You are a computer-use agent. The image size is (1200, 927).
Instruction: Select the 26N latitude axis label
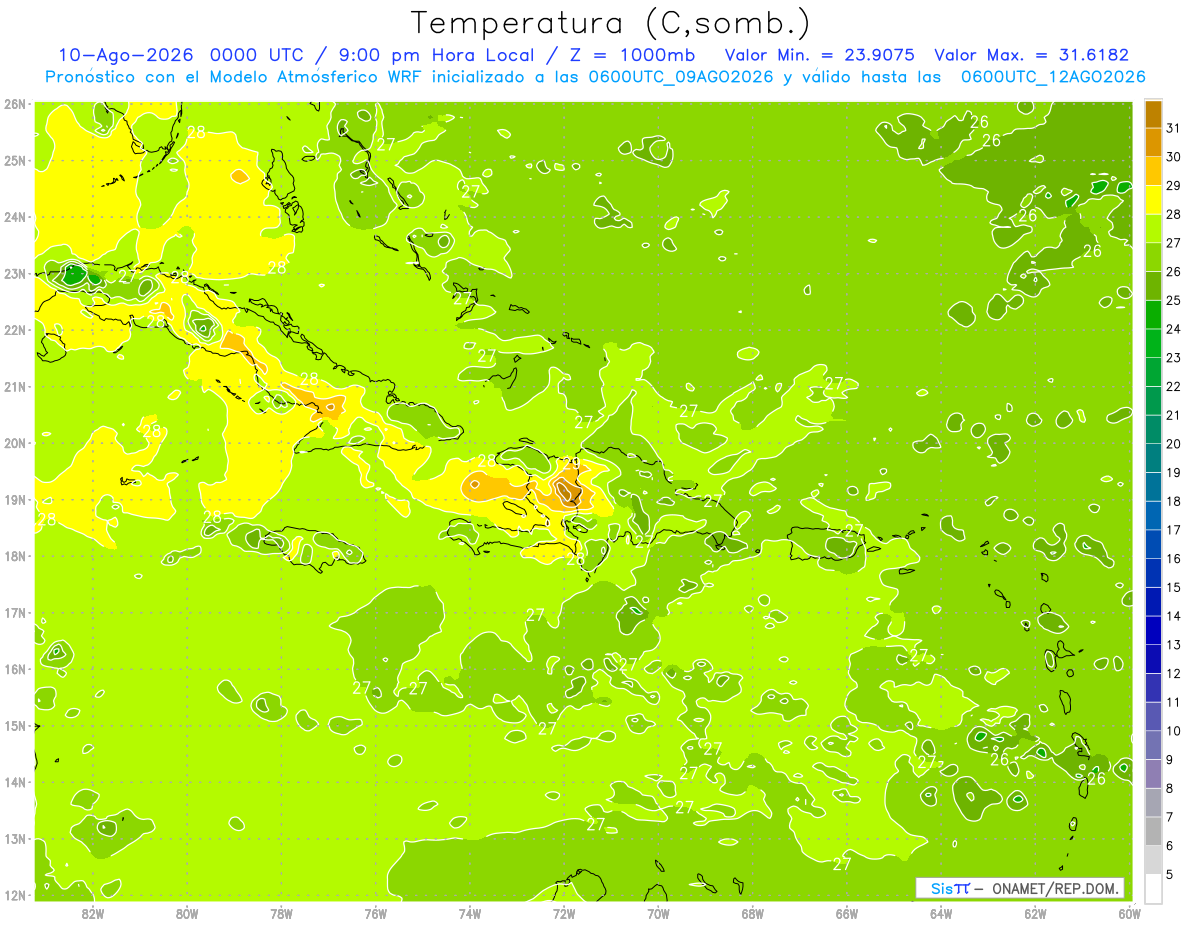coord(14,104)
